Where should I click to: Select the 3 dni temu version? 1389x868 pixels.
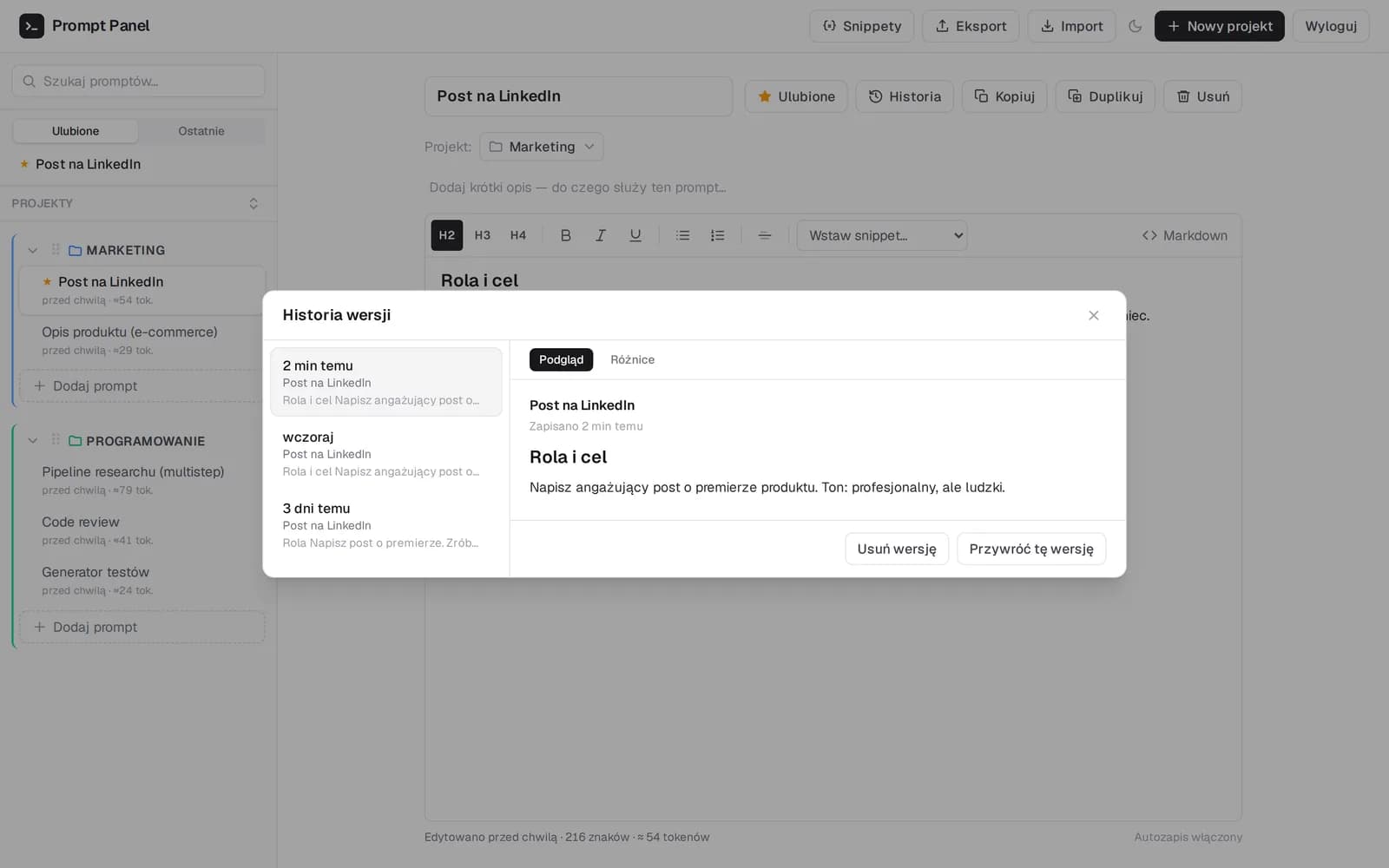pos(386,524)
